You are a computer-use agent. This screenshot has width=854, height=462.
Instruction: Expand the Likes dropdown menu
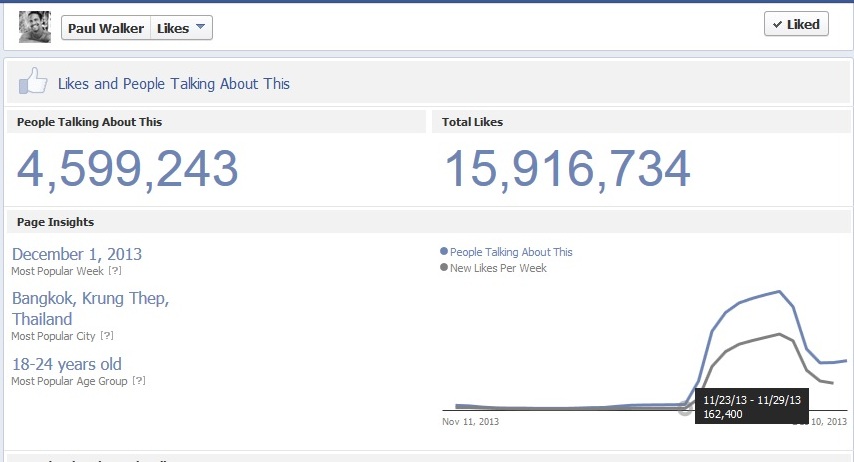click(x=182, y=28)
